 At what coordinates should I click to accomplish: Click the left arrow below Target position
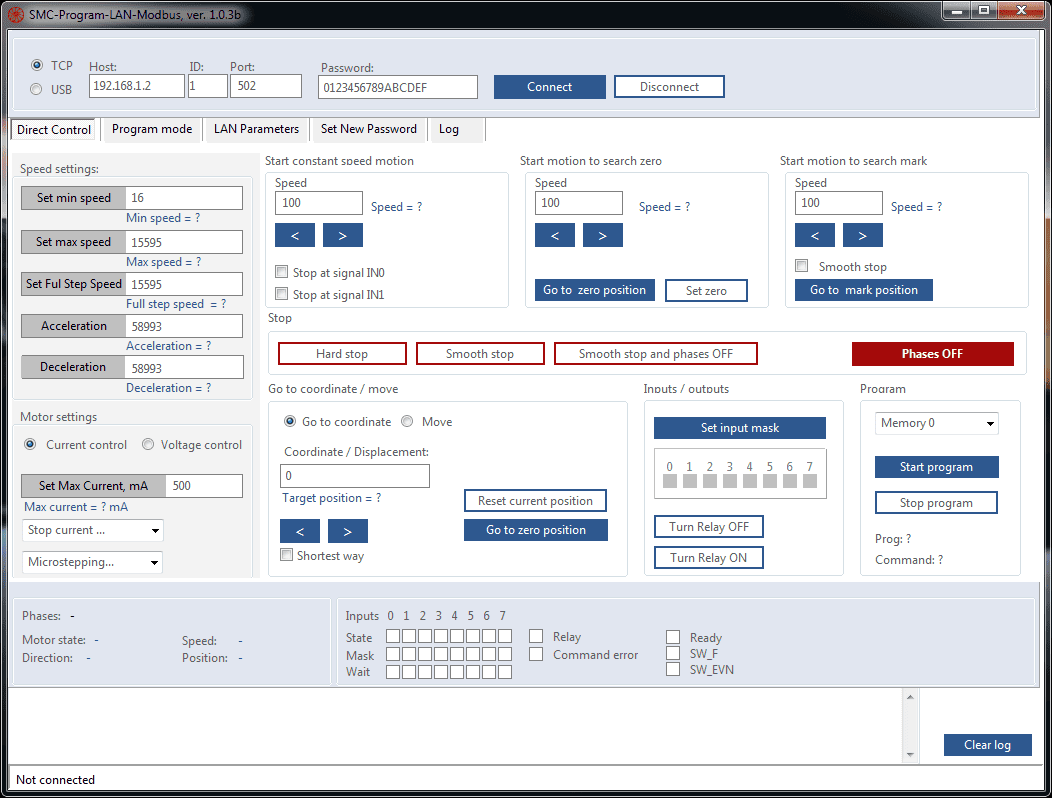coord(300,530)
